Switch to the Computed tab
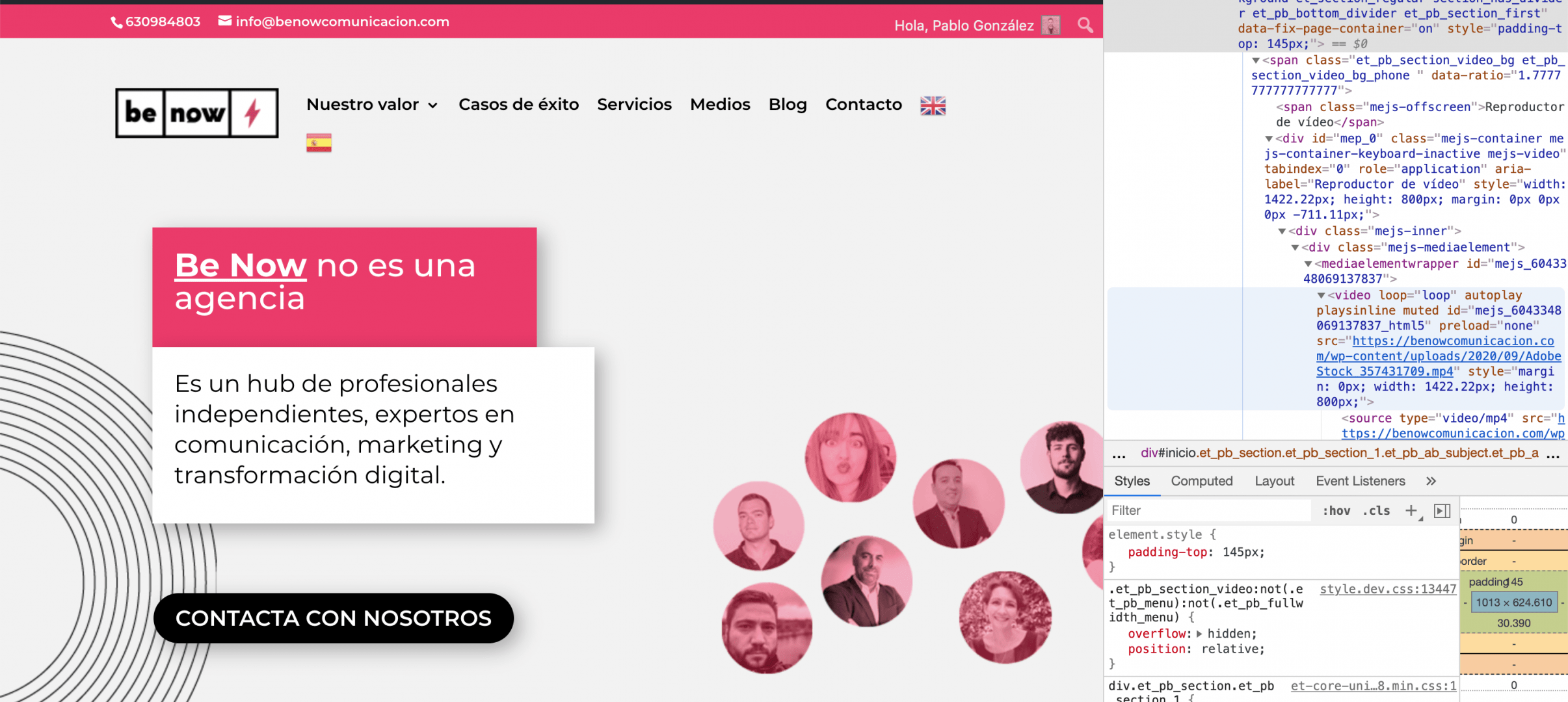 [x=1202, y=481]
